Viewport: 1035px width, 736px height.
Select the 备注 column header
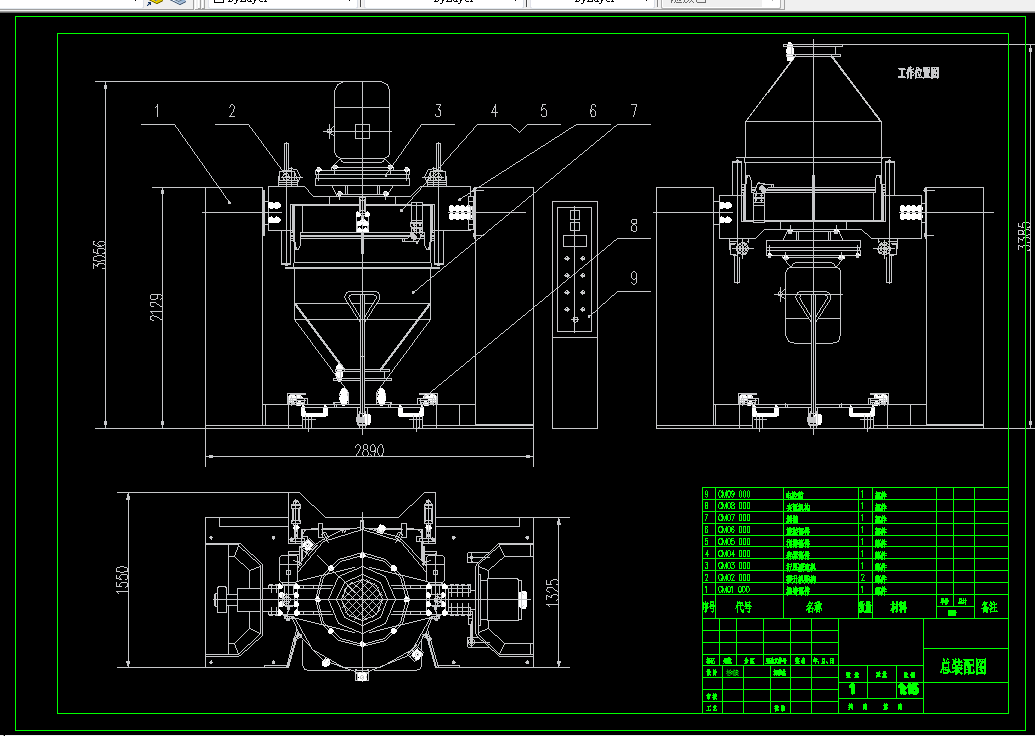[989, 607]
